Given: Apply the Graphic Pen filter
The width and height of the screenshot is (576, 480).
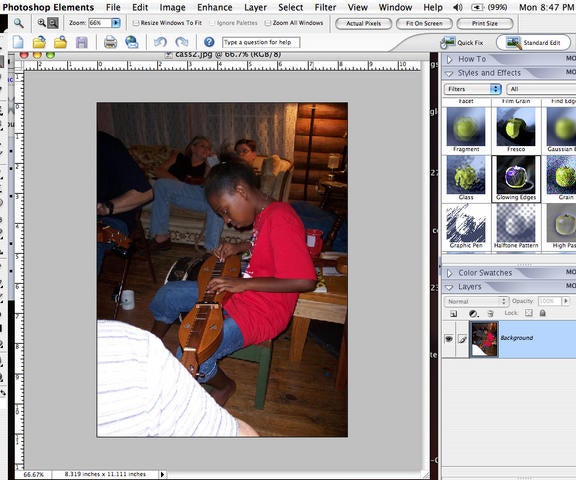Looking at the screenshot, I should pos(466,223).
